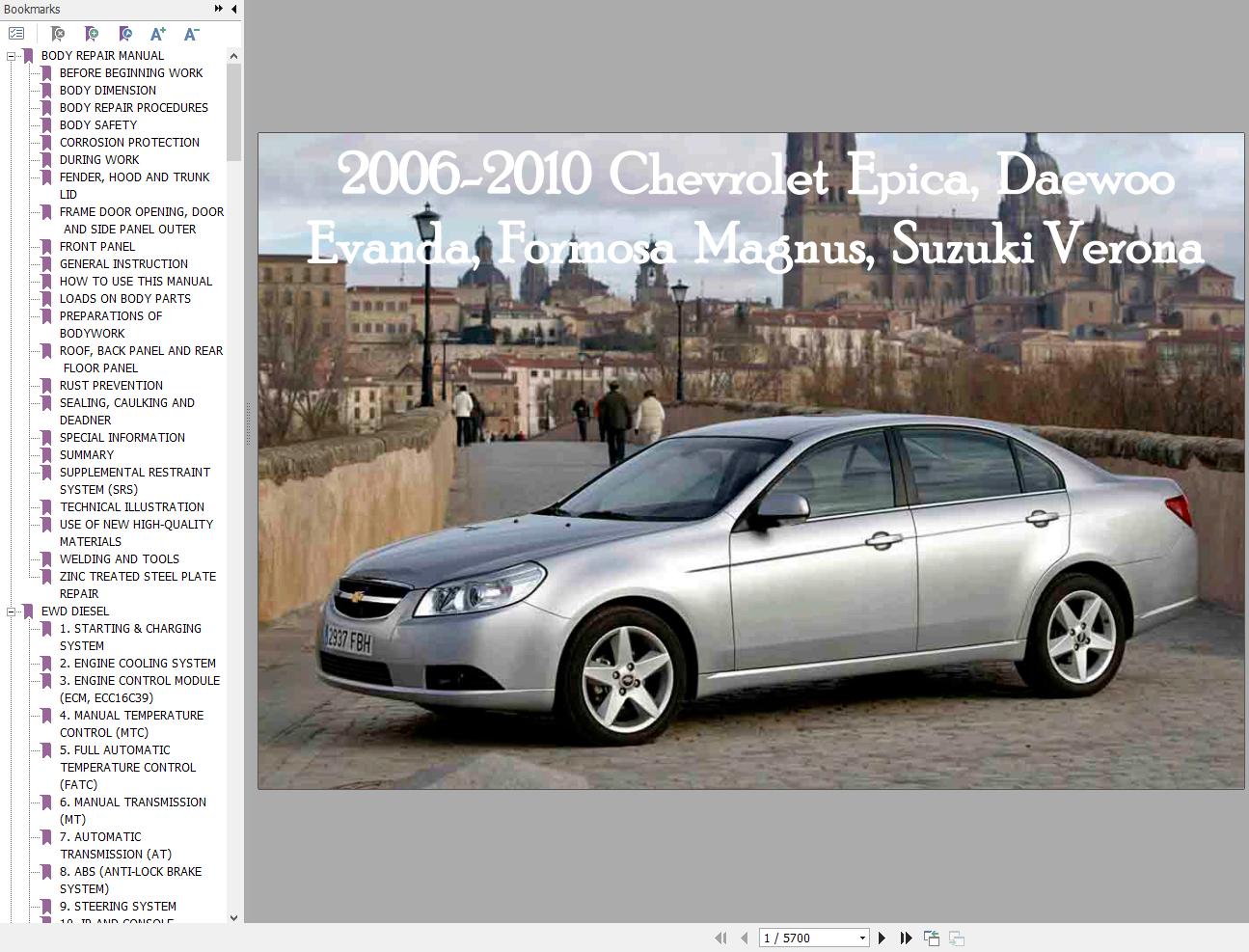1249x952 pixels.
Task: Click bookmark icon beside DURING WORK
Action: point(45,160)
